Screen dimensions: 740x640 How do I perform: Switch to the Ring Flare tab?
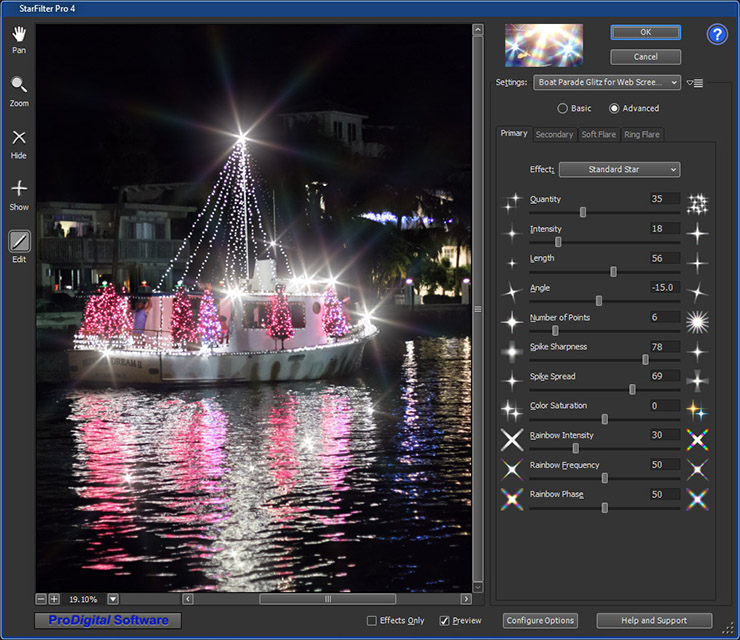tap(642, 135)
